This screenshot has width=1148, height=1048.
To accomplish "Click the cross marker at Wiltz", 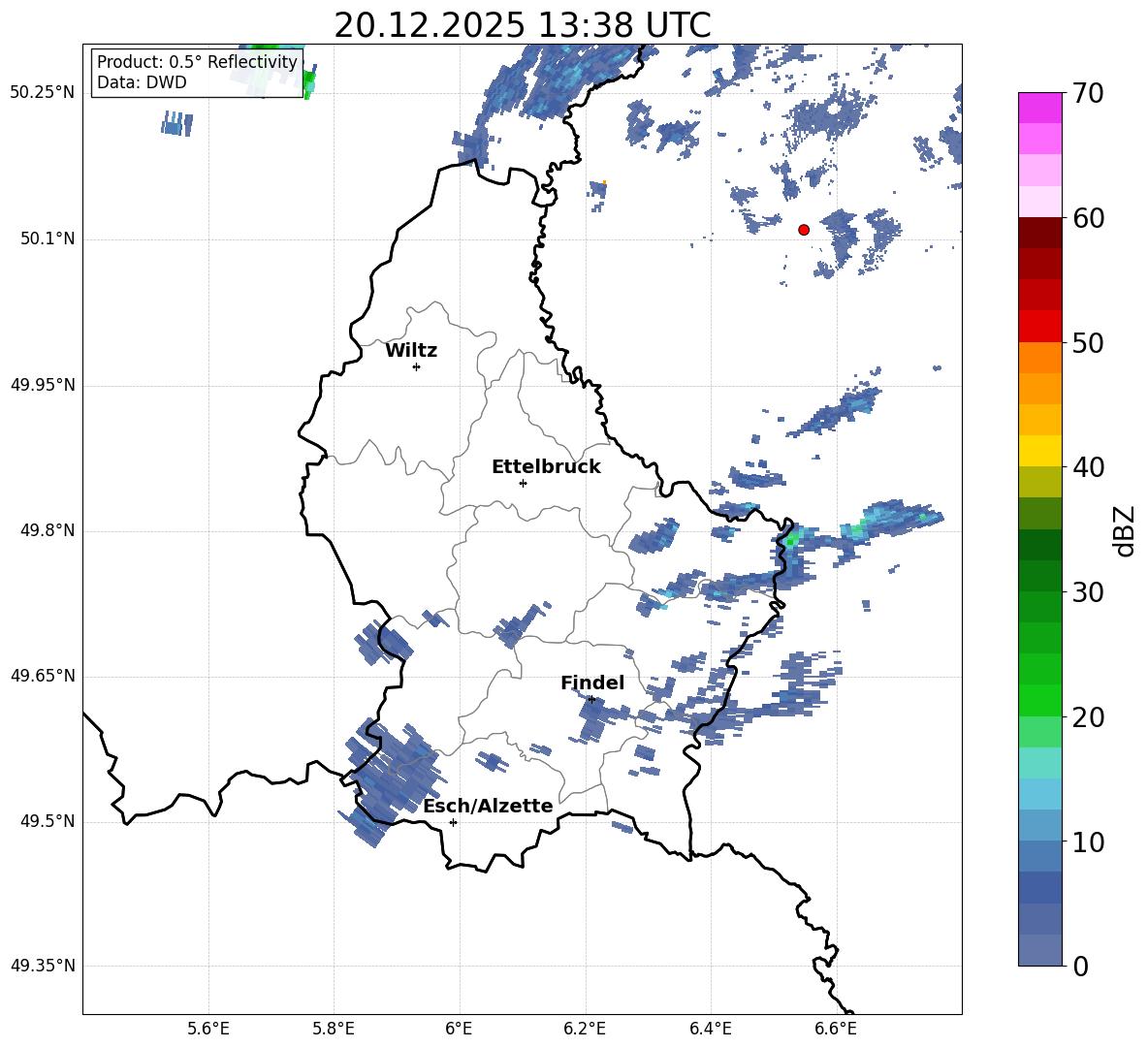I will 417,366.
